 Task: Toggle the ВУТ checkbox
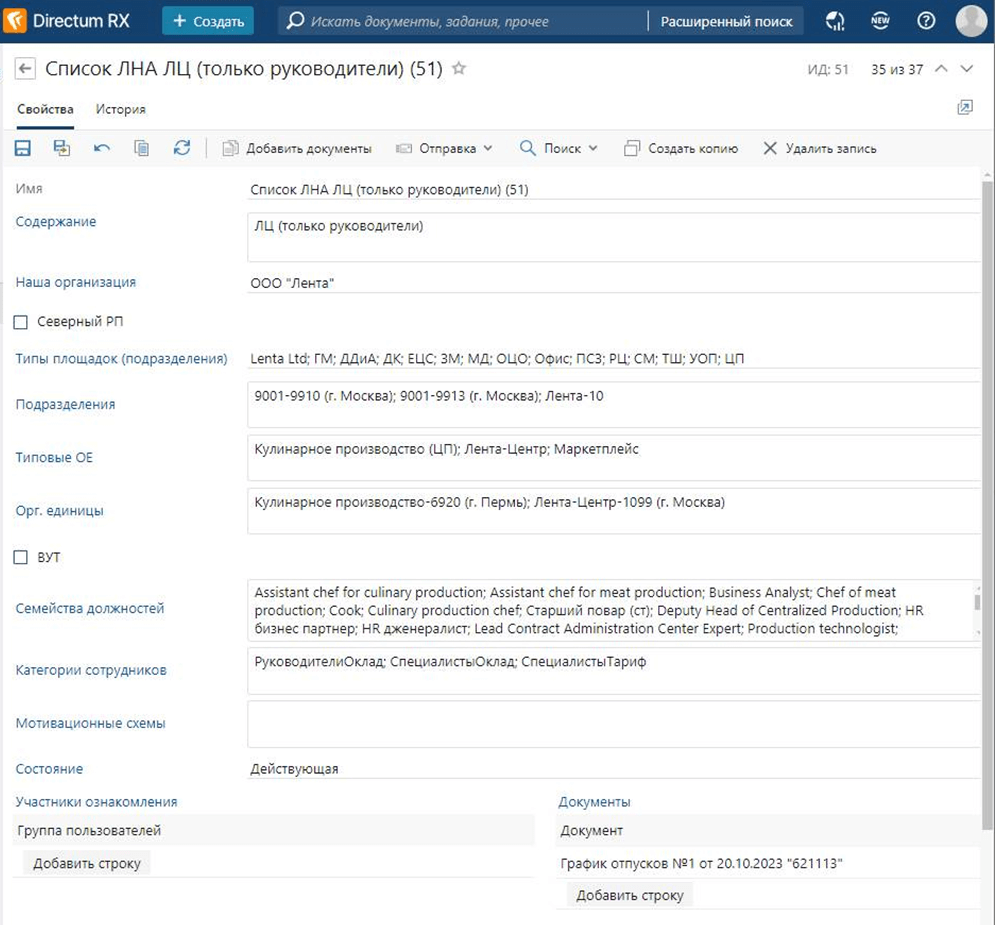[21, 557]
